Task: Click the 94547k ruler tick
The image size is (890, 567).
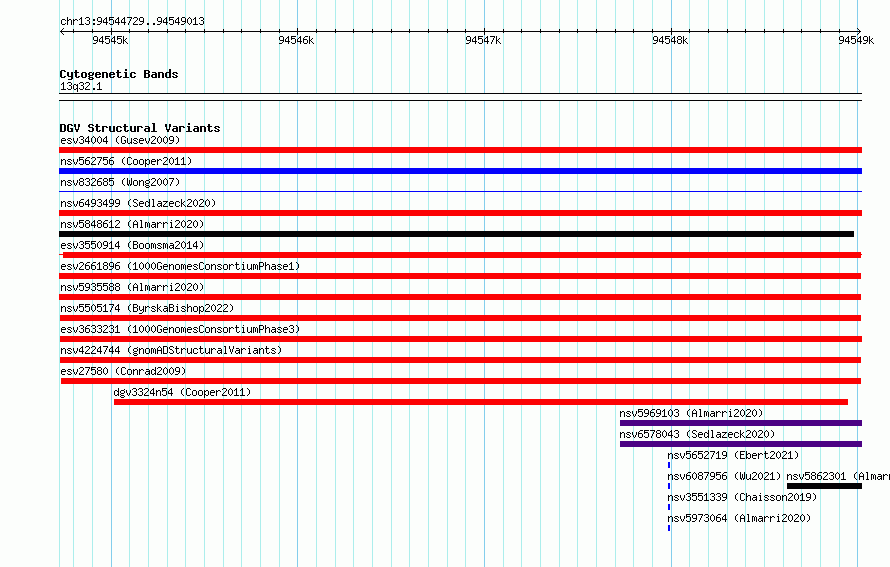Action: coord(483,40)
